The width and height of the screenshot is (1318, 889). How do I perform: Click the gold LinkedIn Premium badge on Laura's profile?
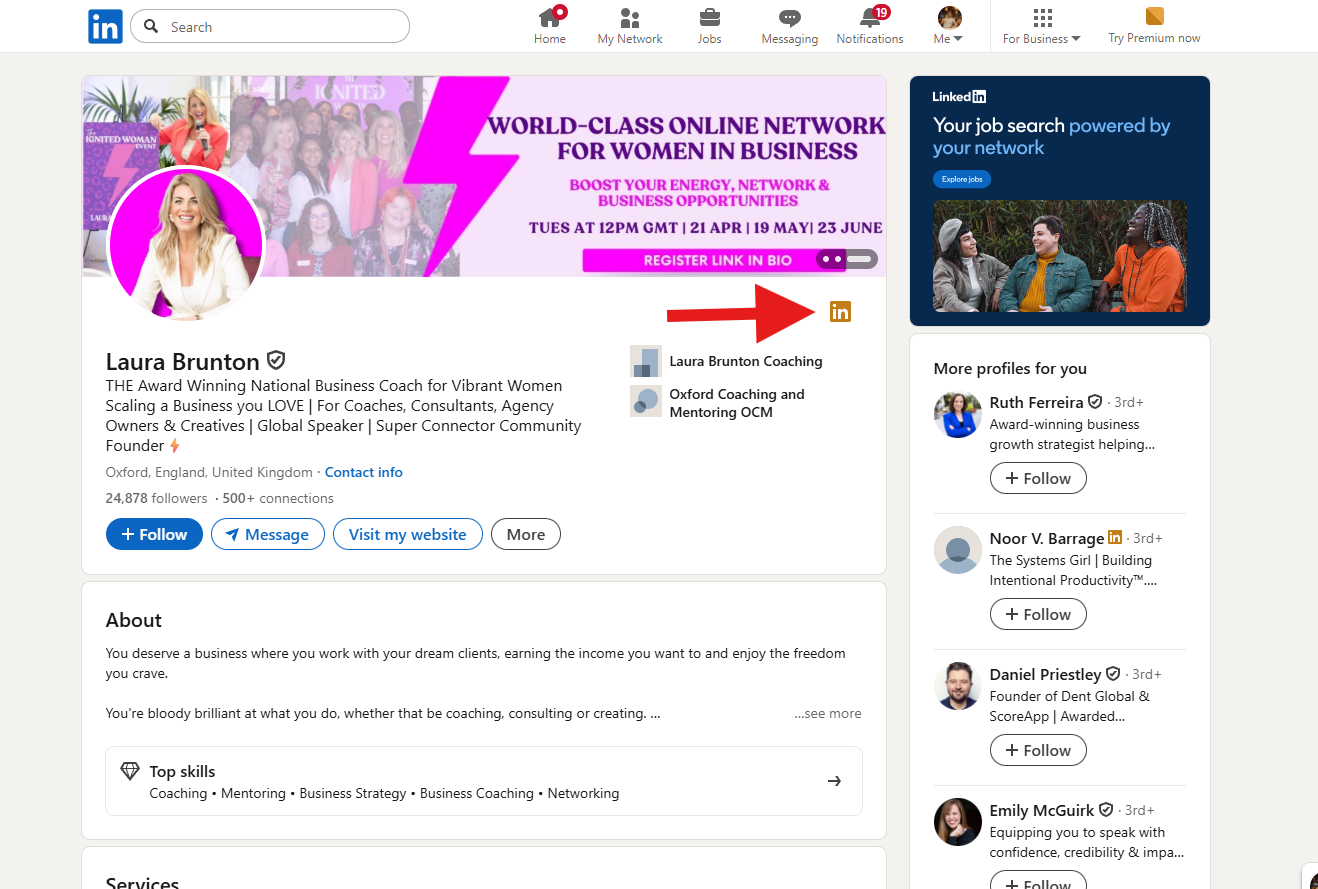click(x=840, y=312)
